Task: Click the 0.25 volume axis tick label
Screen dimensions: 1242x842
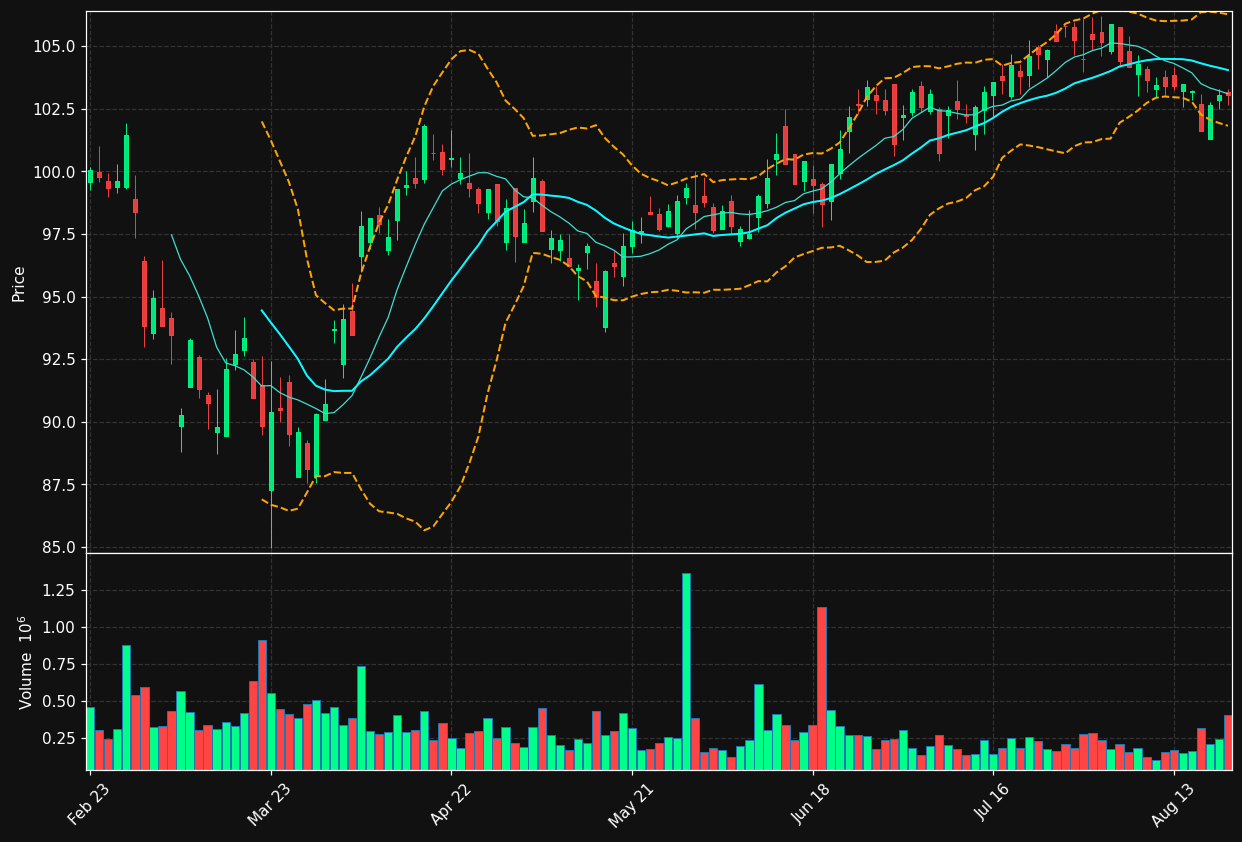Action: click(x=60, y=738)
